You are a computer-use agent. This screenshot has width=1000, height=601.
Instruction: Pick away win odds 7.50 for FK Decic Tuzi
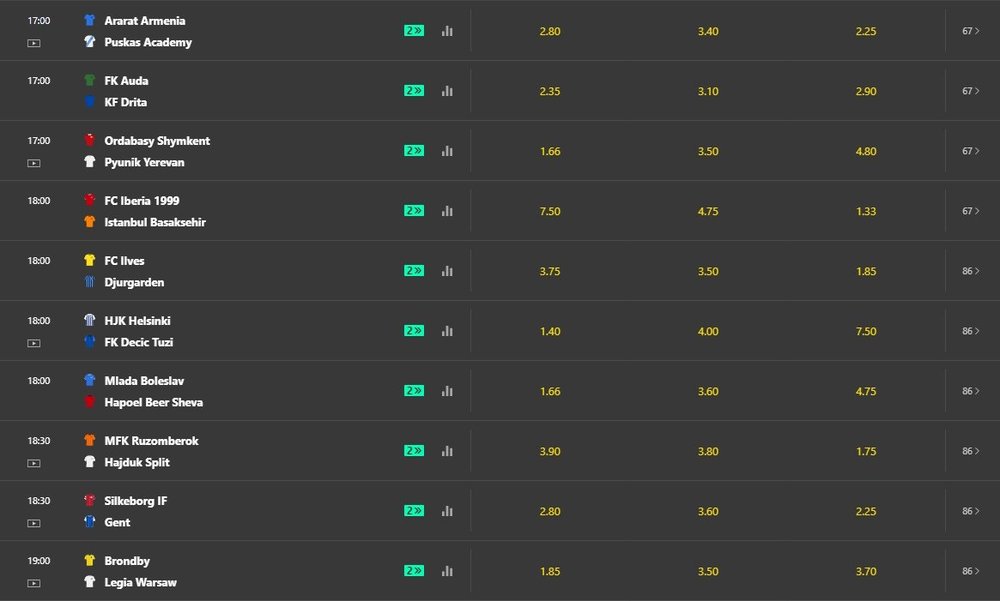coord(866,331)
